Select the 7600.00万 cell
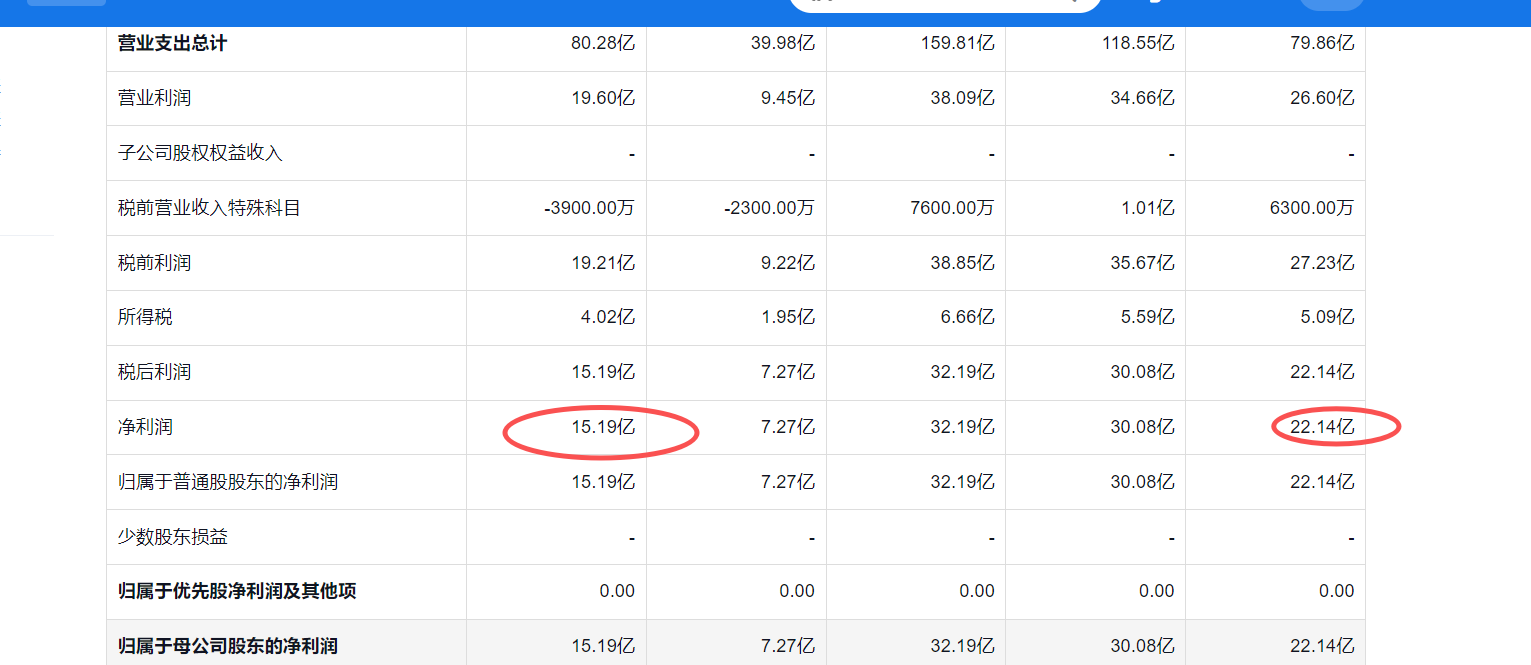 [x=952, y=209]
